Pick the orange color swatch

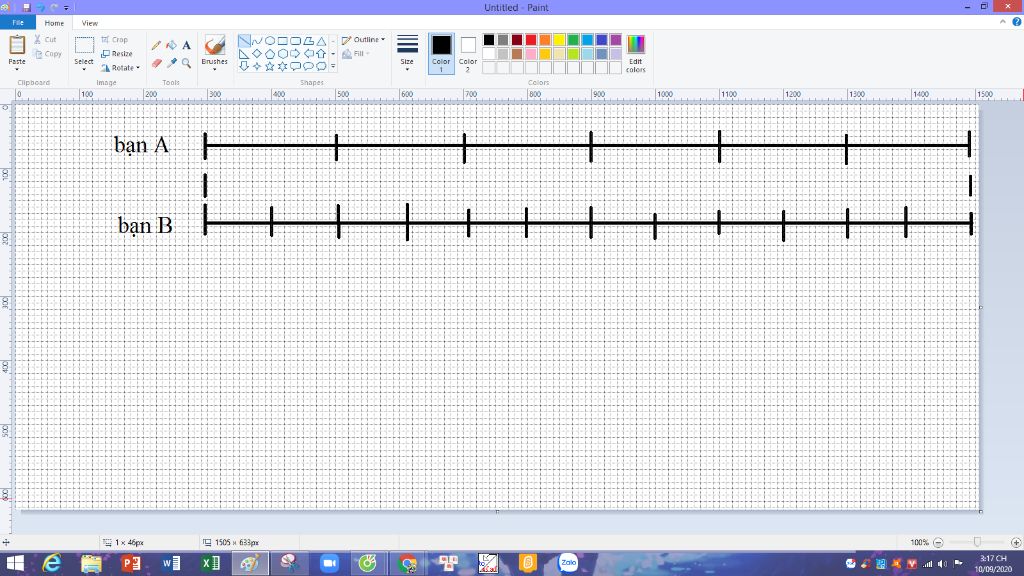[x=545, y=40]
